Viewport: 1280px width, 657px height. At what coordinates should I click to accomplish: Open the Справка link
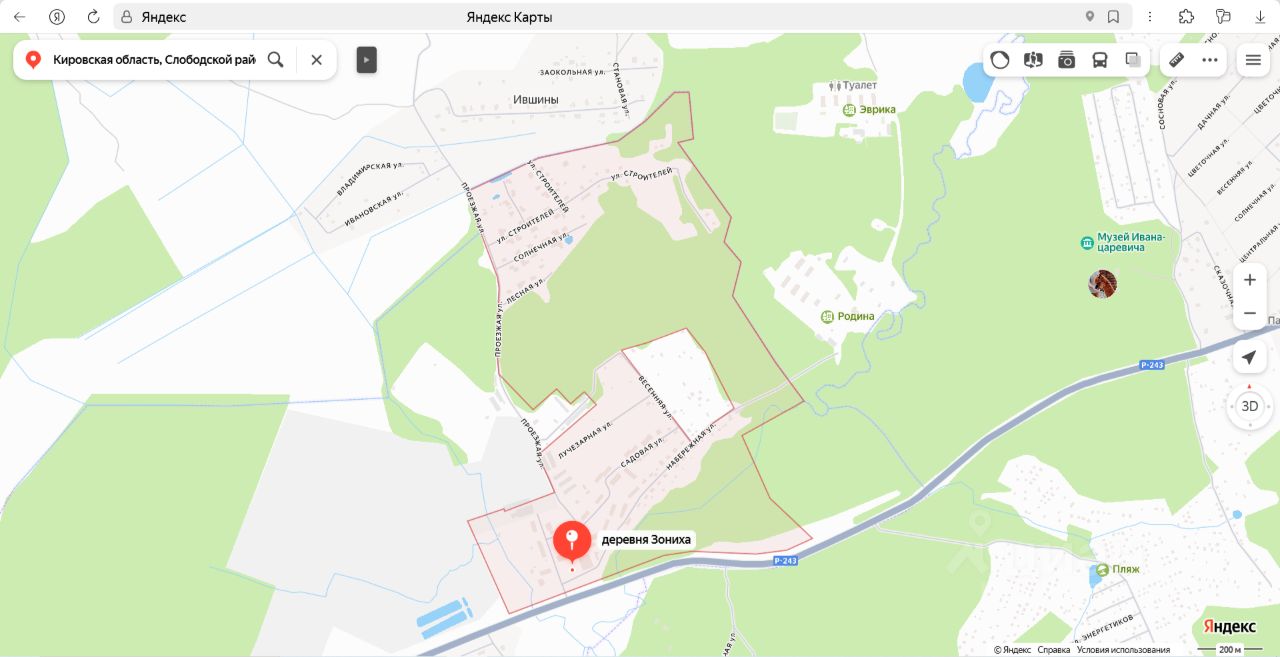(x=1053, y=650)
